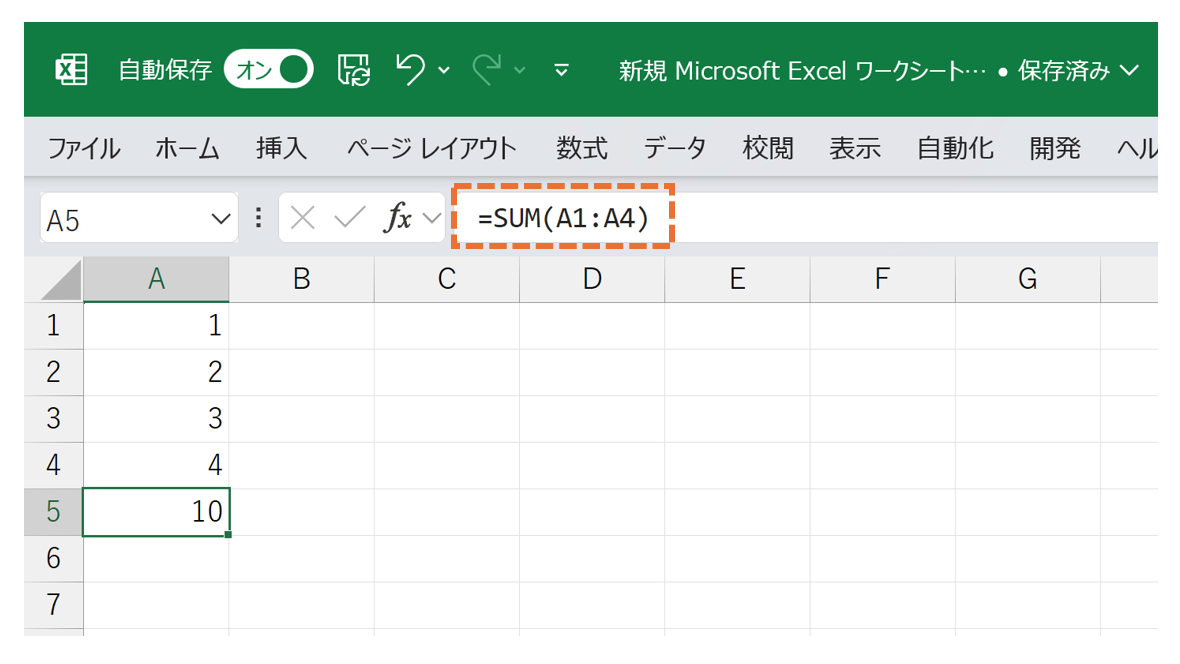Click the Redo arrow icon
Image resolution: width=1180 pixels, height=664 pixels.
click(487, 69)
